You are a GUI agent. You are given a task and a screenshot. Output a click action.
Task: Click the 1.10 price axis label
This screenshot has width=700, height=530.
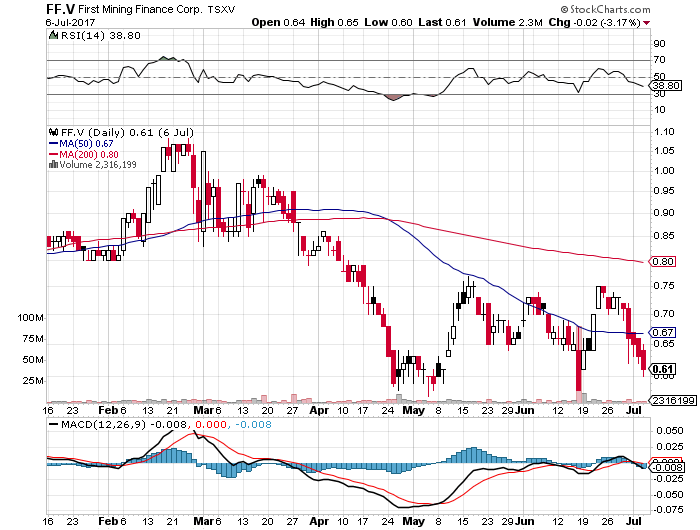pos(664,131)
